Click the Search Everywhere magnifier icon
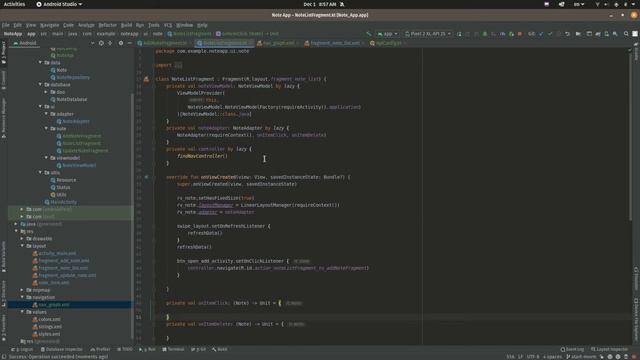Viewport: 640px width, 360px height. click(626, 34)
